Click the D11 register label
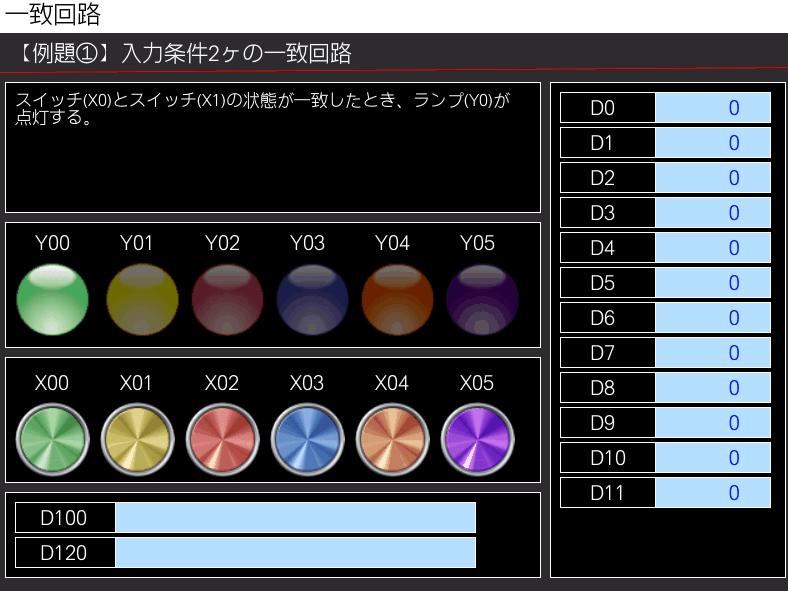788x591 pixels. [x=608, y=493]
